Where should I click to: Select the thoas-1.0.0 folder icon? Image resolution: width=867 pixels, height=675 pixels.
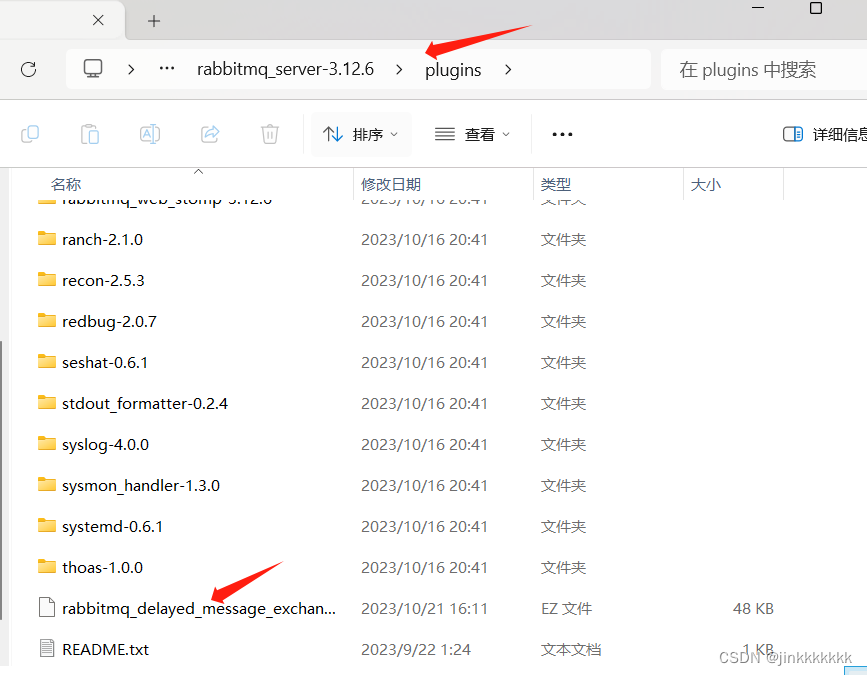click(47, 566)
